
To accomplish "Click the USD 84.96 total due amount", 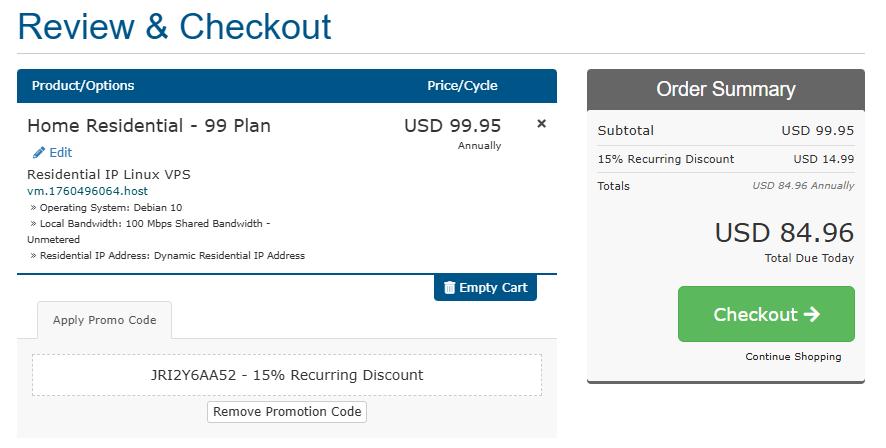I will [x=784, y=233].
